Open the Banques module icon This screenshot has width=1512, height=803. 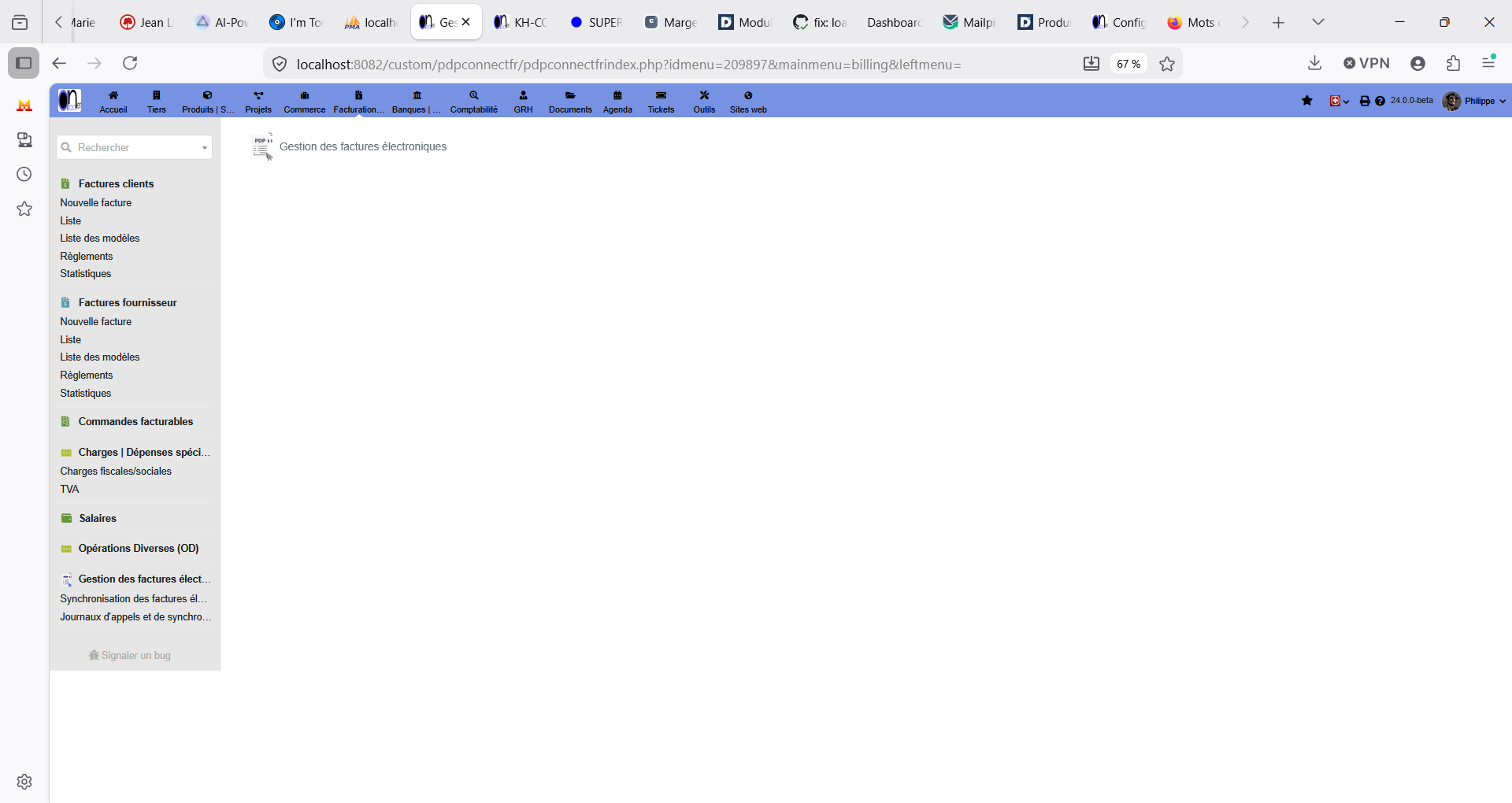click(417, 95)
